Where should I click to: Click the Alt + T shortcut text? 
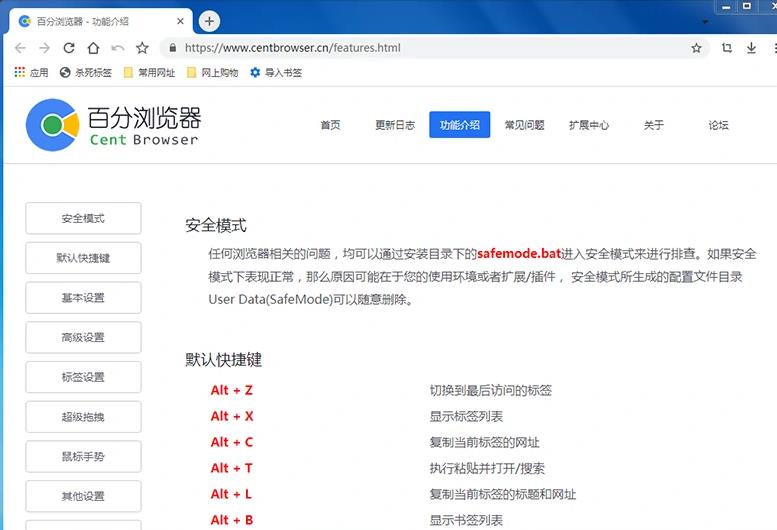pos(231,468)
